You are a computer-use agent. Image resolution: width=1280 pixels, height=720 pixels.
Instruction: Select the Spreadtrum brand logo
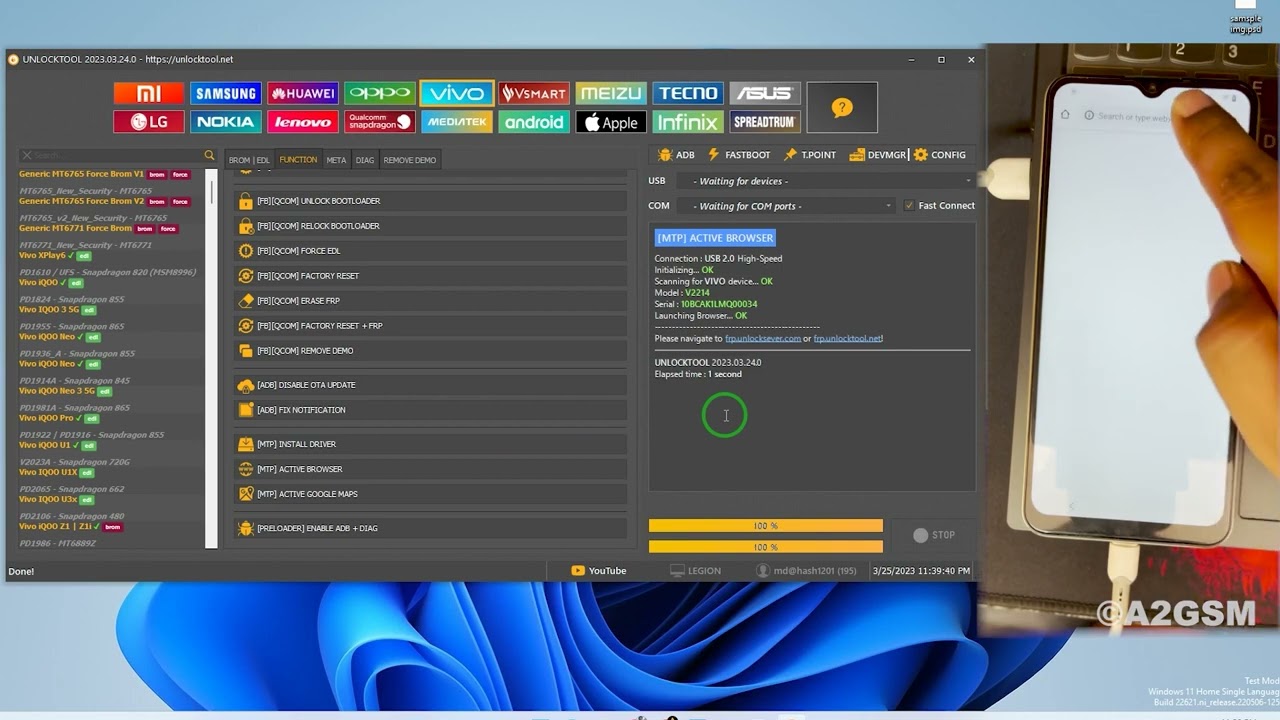(765, 122)
